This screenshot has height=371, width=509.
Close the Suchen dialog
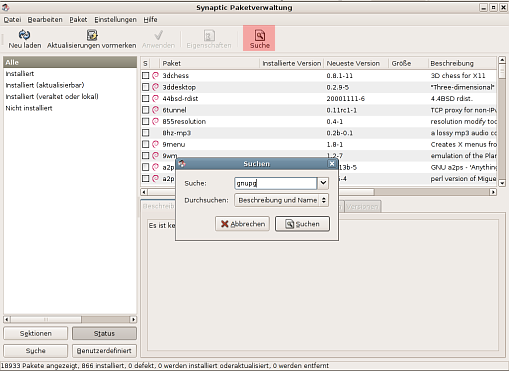tap(332, 164)
